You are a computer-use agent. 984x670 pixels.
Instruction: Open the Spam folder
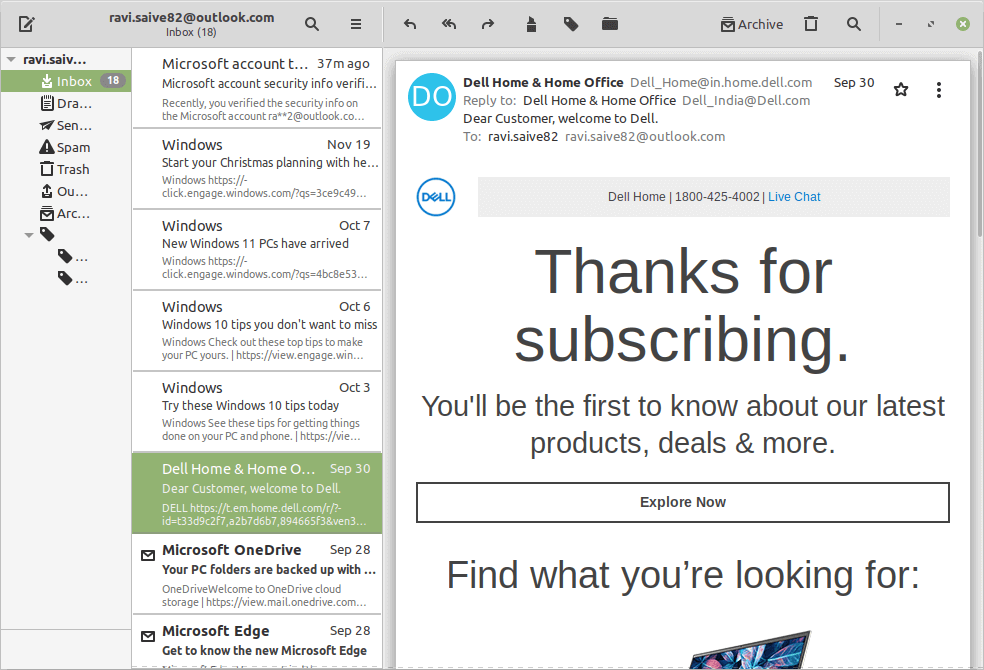point(66,147)
